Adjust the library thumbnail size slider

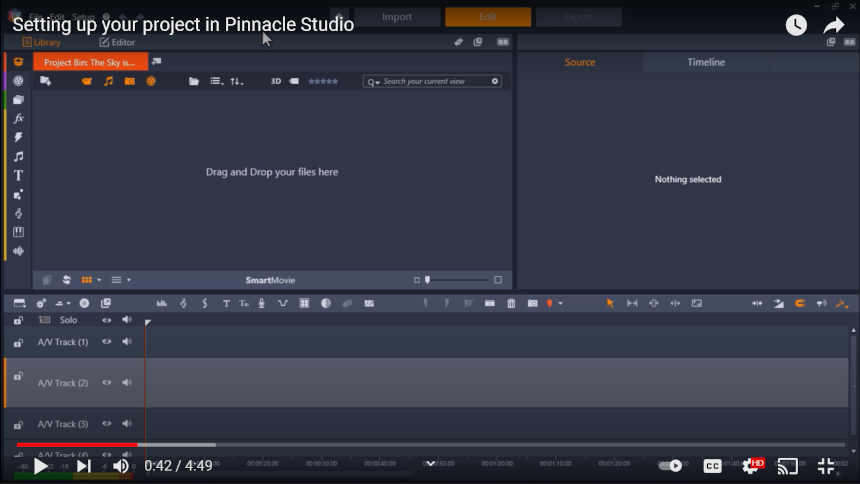428,280
